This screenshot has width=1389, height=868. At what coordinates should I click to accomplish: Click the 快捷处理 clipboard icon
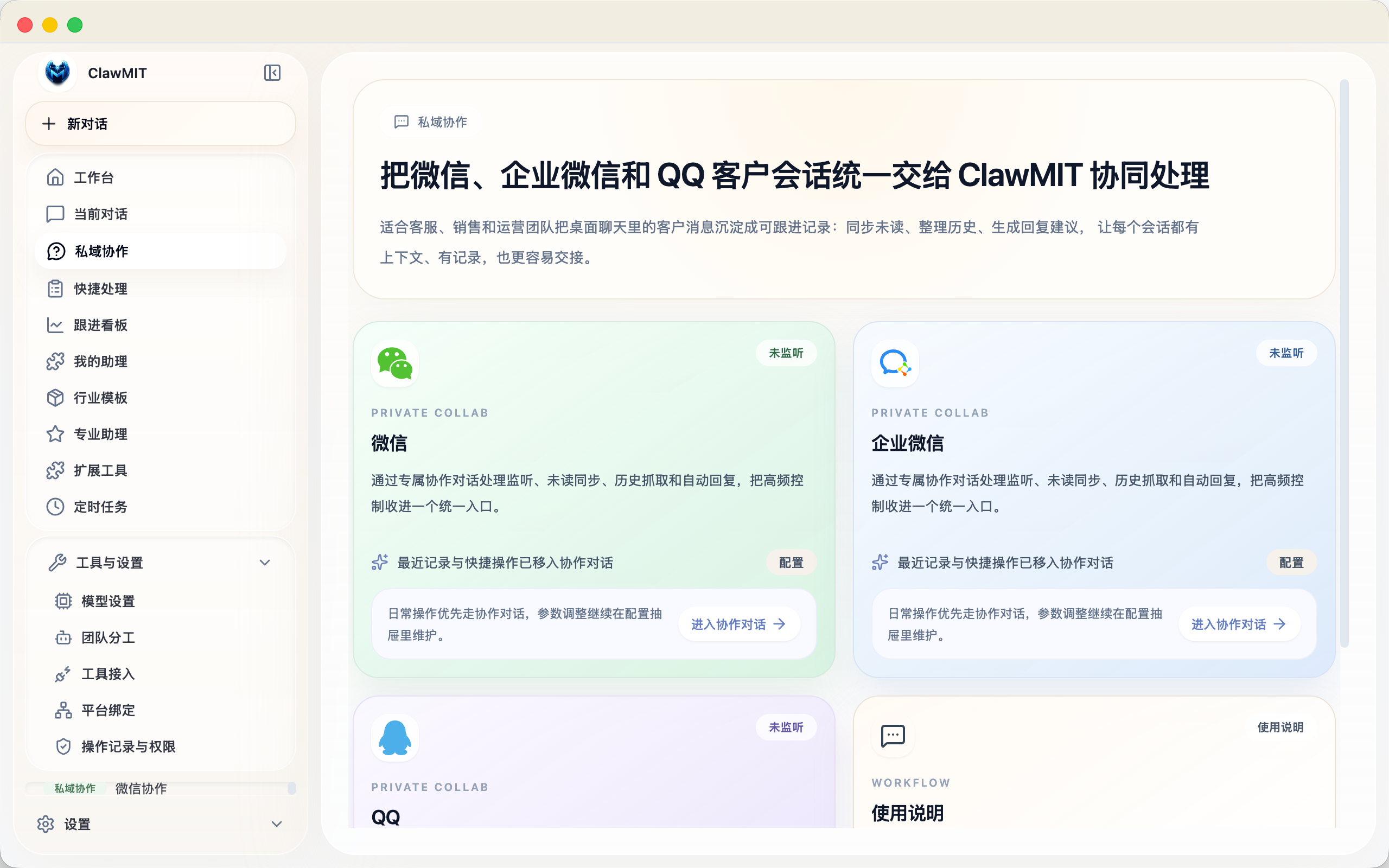point(55,289)
